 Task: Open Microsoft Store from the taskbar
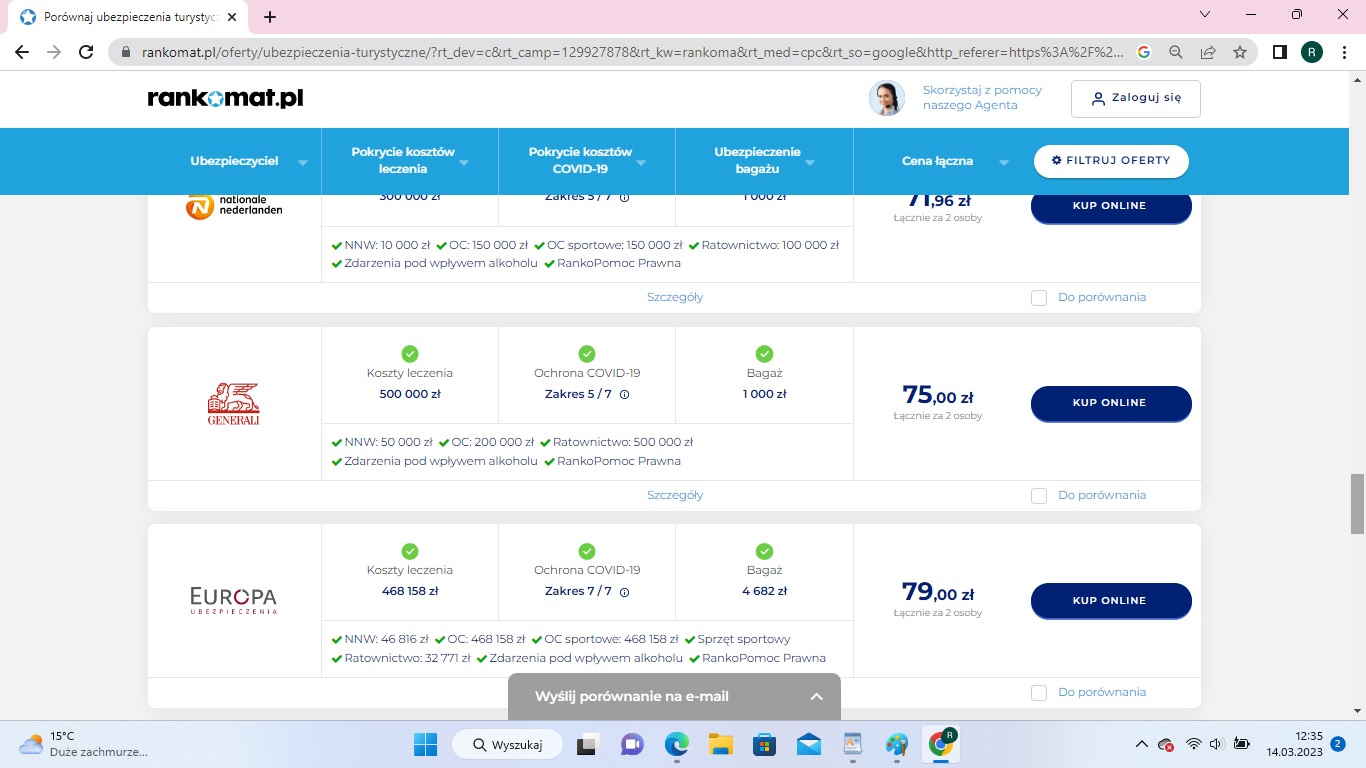pyautogui.click(x=765, y=744)
